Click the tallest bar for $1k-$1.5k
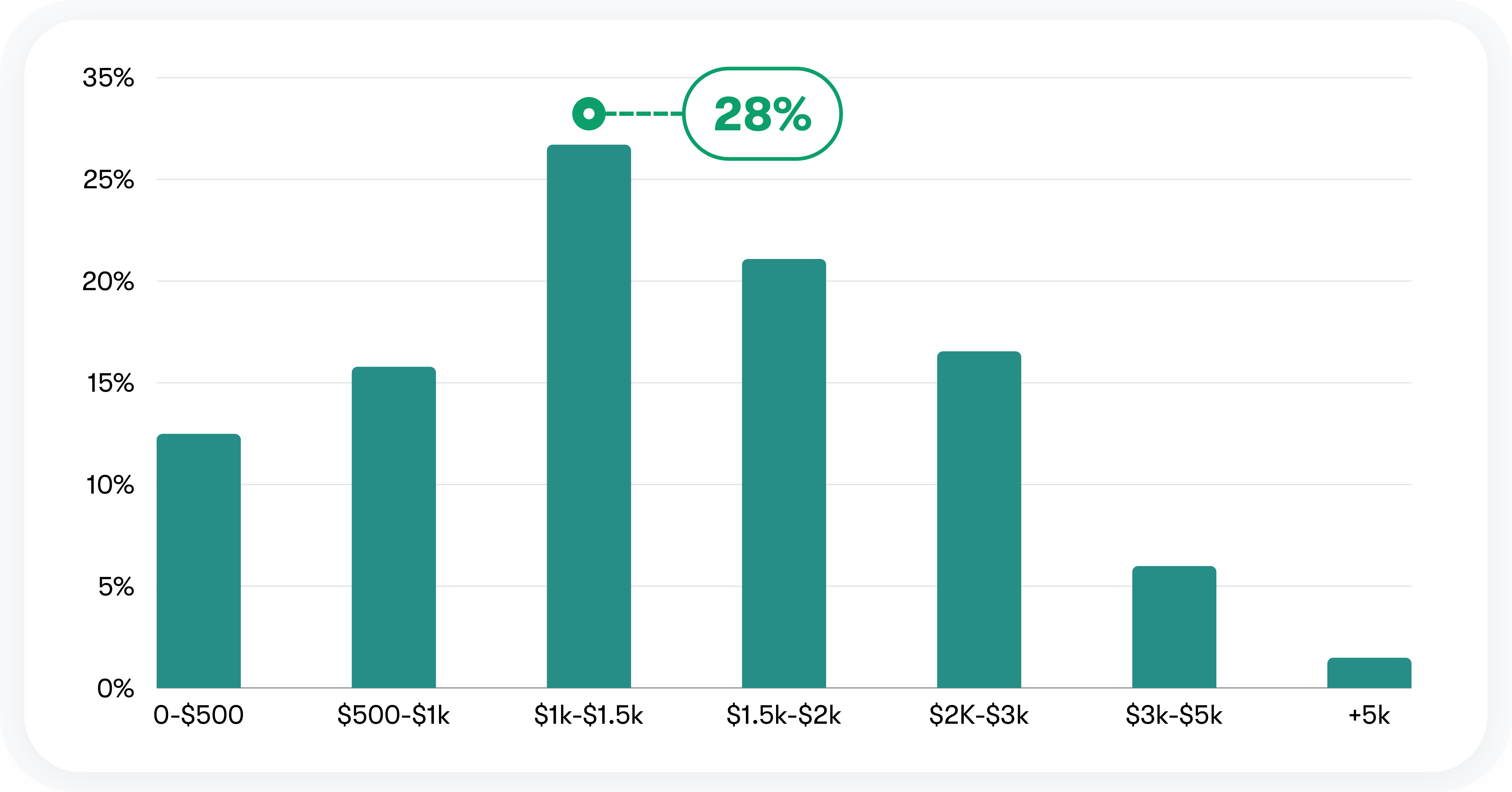This screenshot has width=1512, height=792. [x=589, y=416]
